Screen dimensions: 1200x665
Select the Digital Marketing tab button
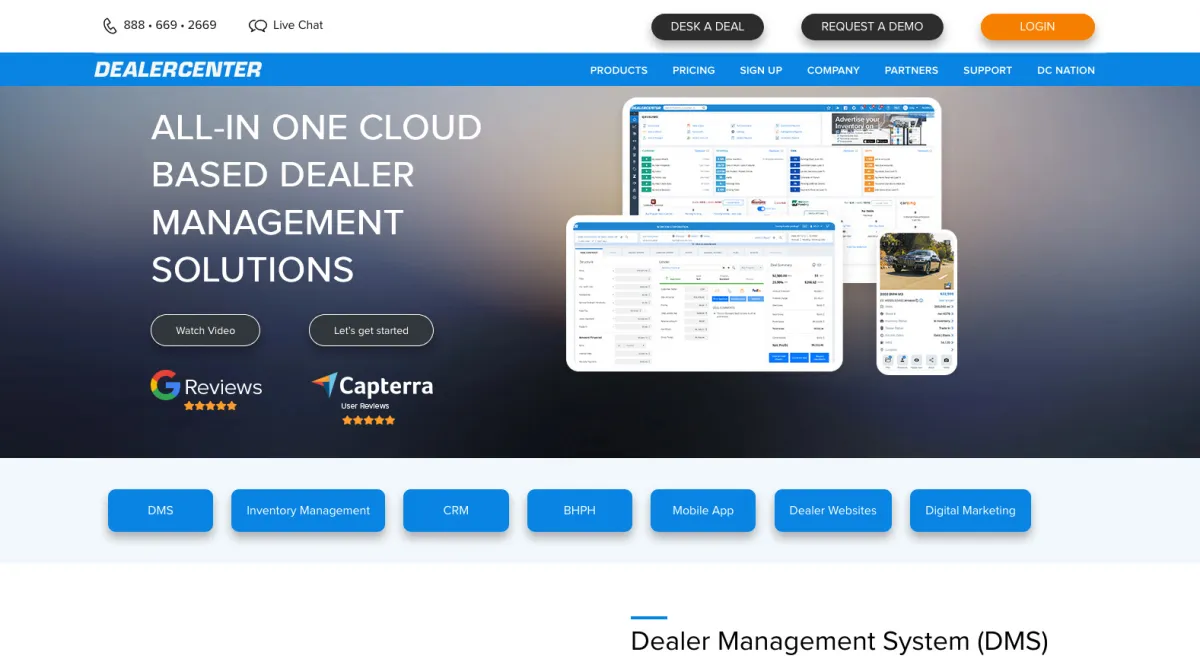(970, 510)
